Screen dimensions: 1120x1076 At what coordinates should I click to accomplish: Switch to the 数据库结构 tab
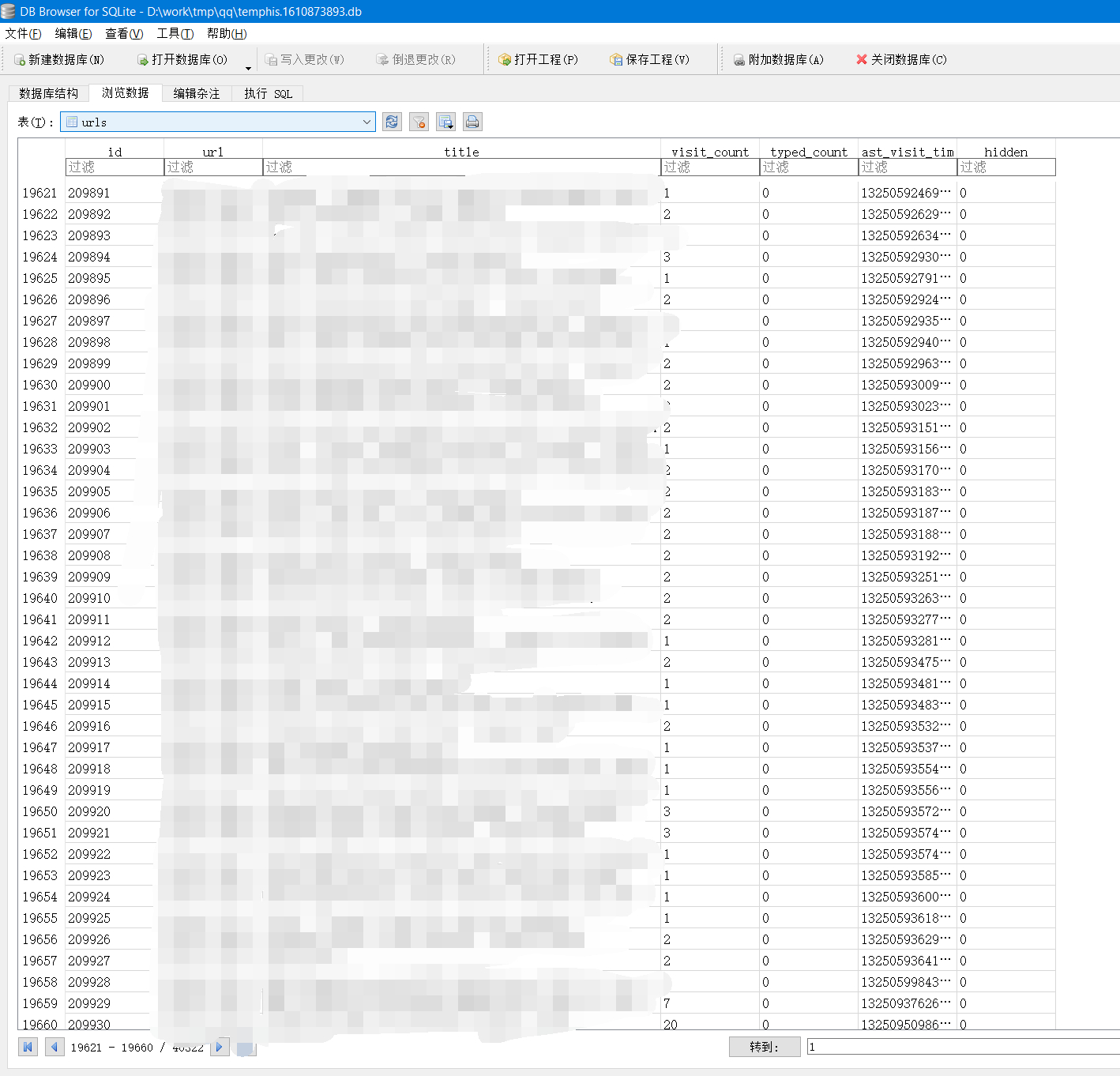pyautogui.click(x=49, y=93)
